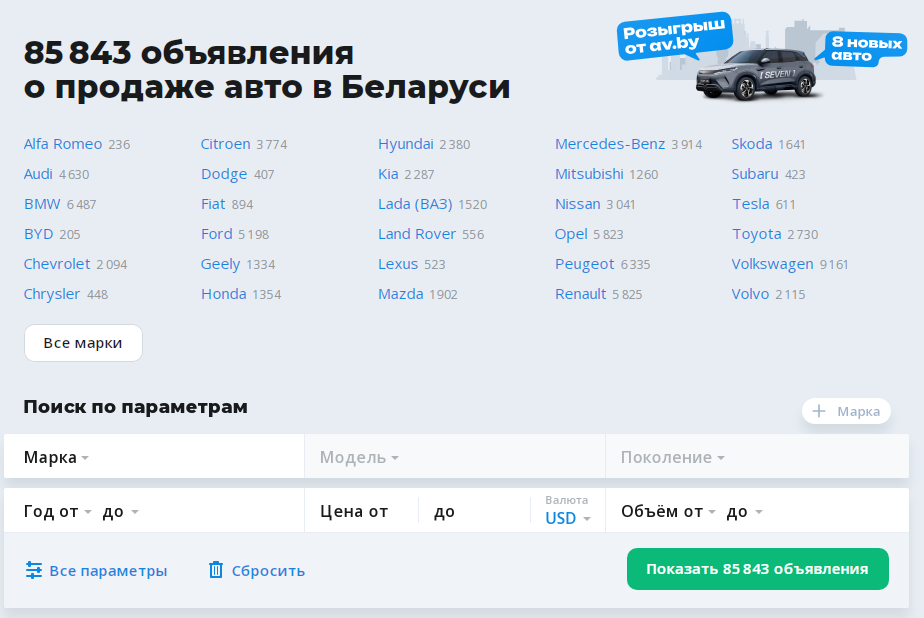Open Mazda listings

click(401, 295)
